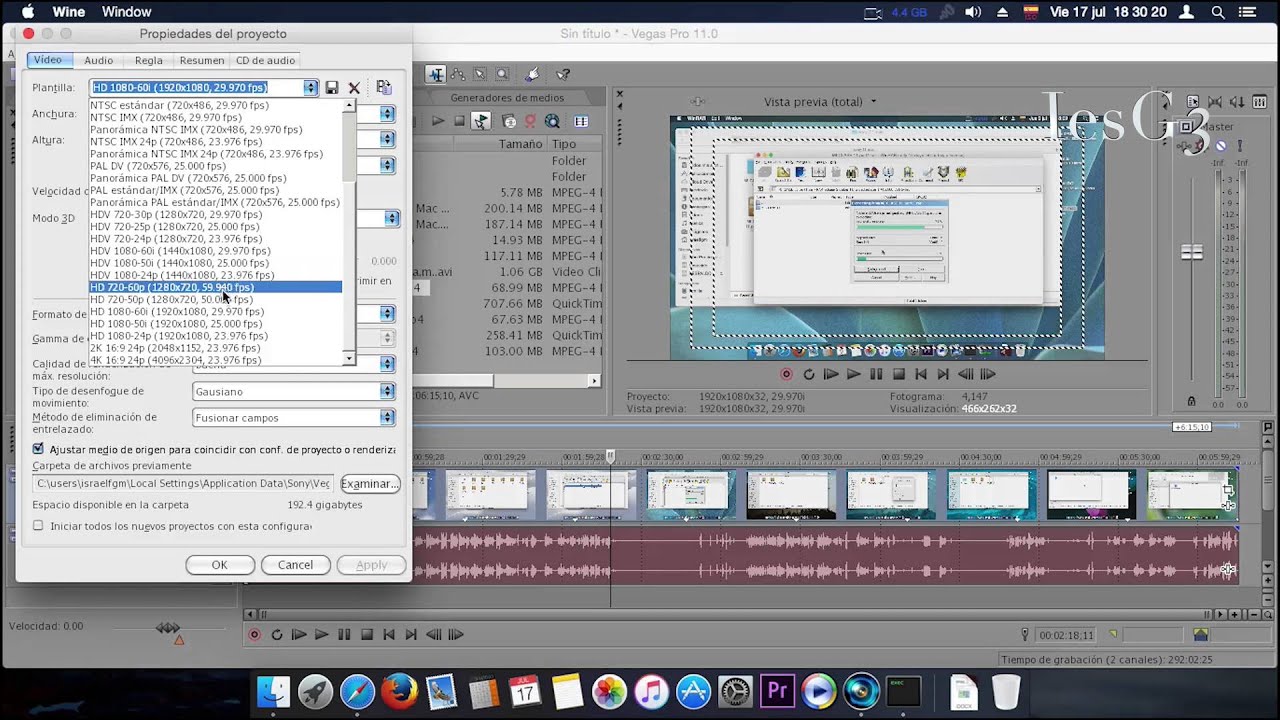The image size is (1280, 720).
Task: Toggle loop playback under video preview
Action: tap(808, 374)
